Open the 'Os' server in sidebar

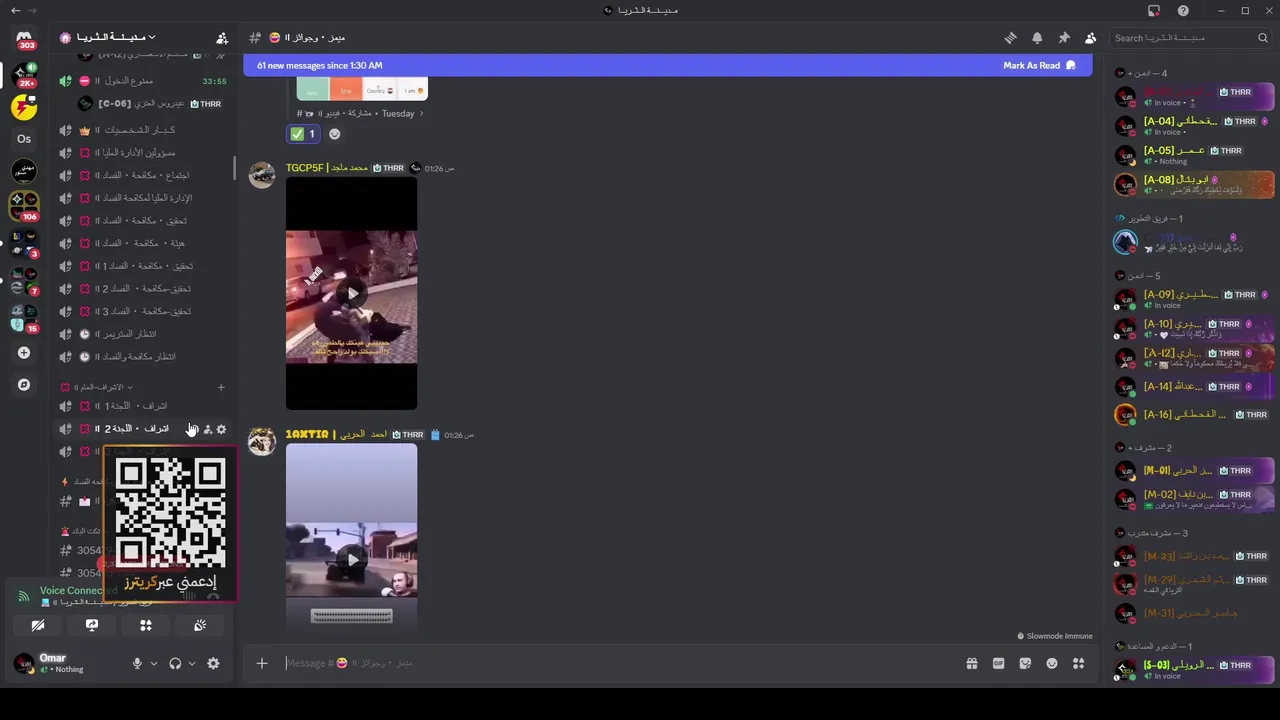click(24, 139)
